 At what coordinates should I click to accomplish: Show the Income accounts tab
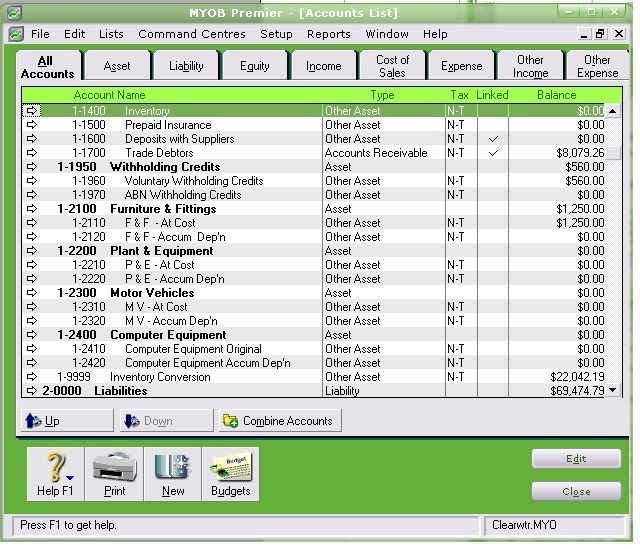[324, 66]
